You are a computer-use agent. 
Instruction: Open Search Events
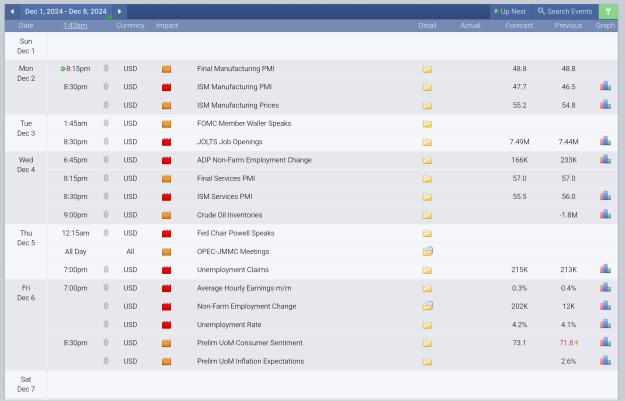point(565,12)
